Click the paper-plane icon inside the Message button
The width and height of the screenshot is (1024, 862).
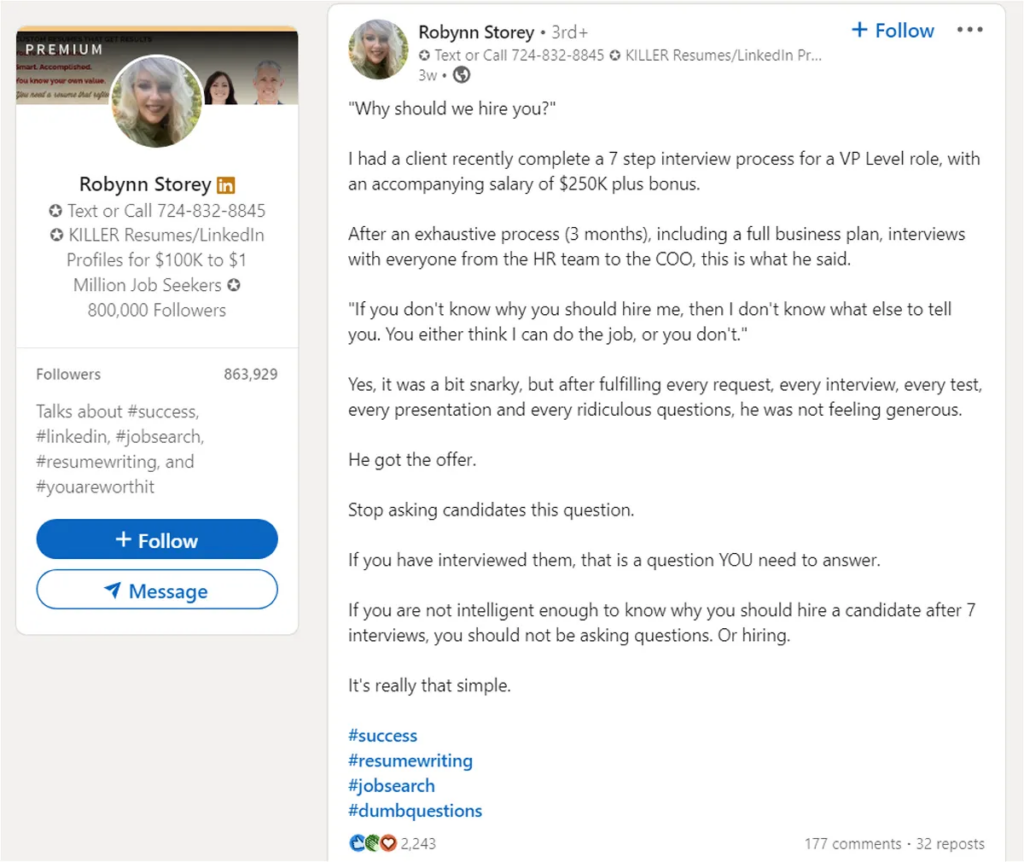click(113, 590)
